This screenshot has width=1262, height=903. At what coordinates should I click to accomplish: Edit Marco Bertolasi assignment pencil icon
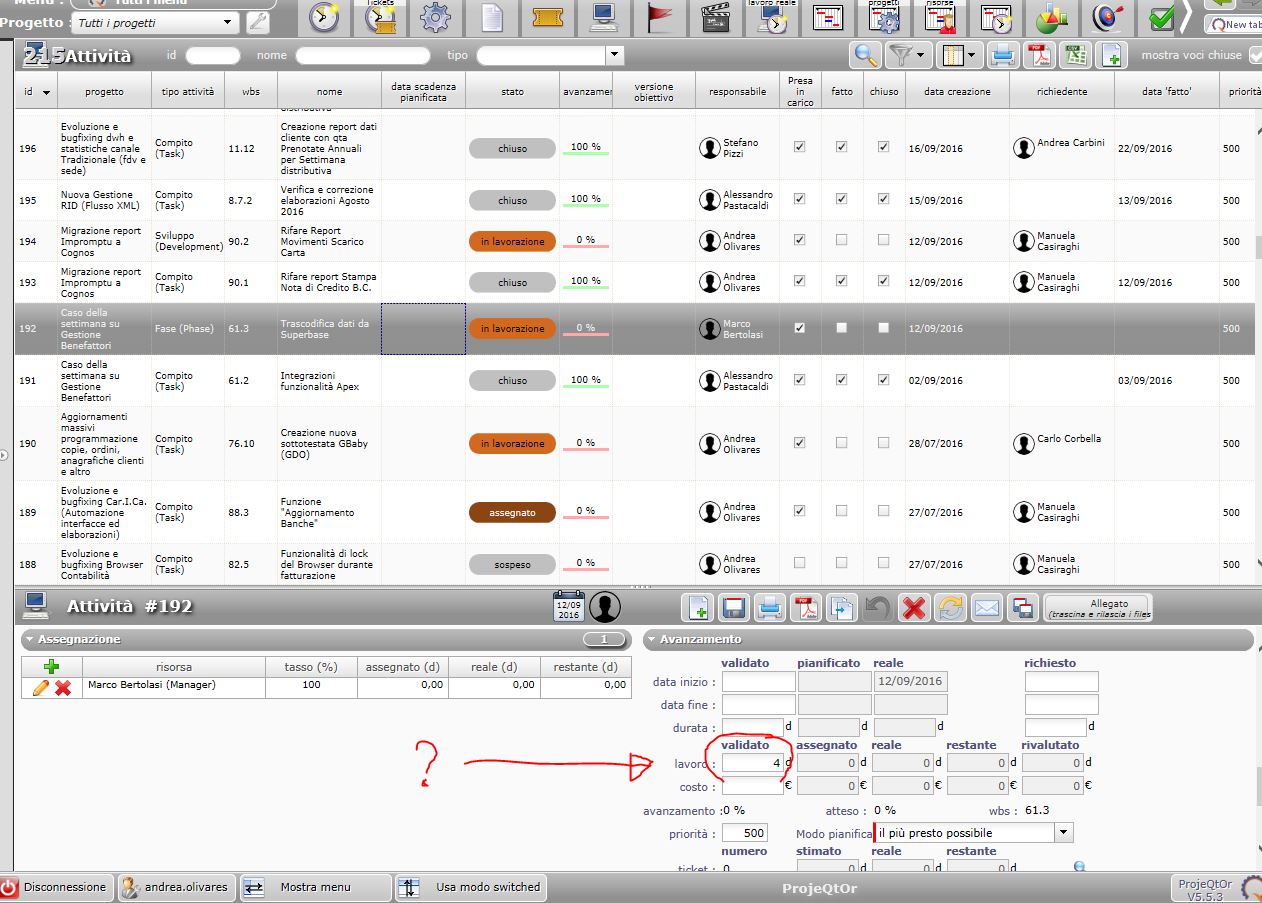[40, 687]
